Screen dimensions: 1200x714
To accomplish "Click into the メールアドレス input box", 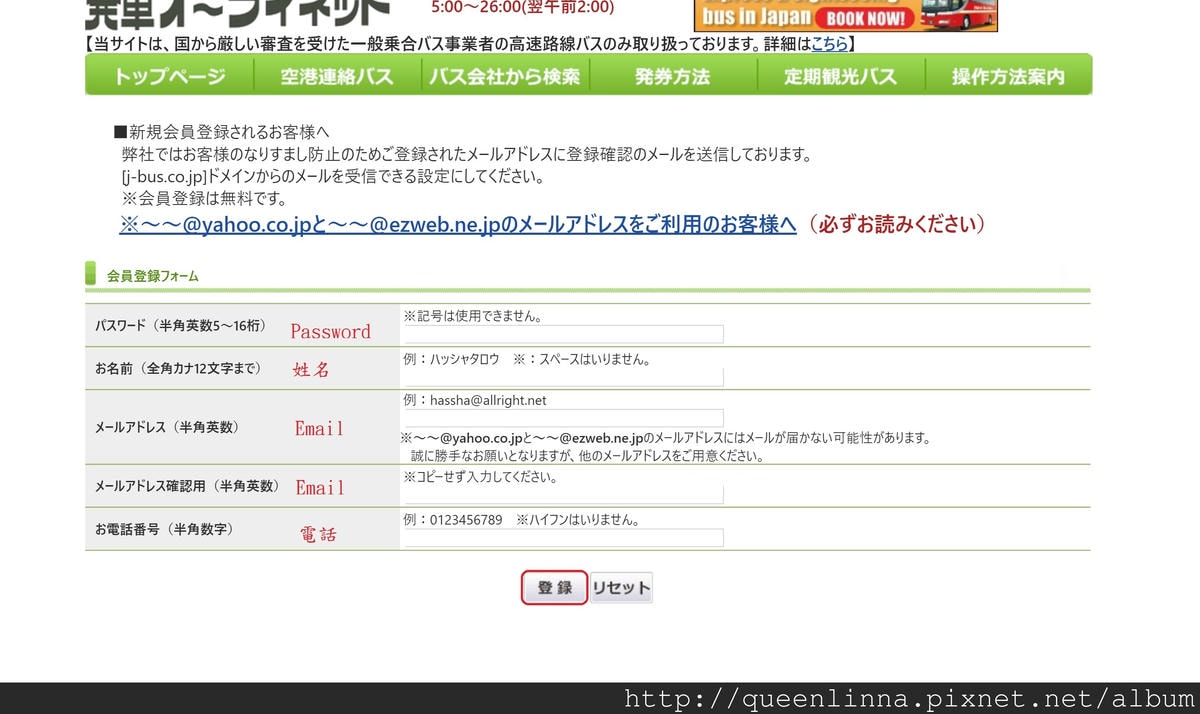I will tap(563, 418).
